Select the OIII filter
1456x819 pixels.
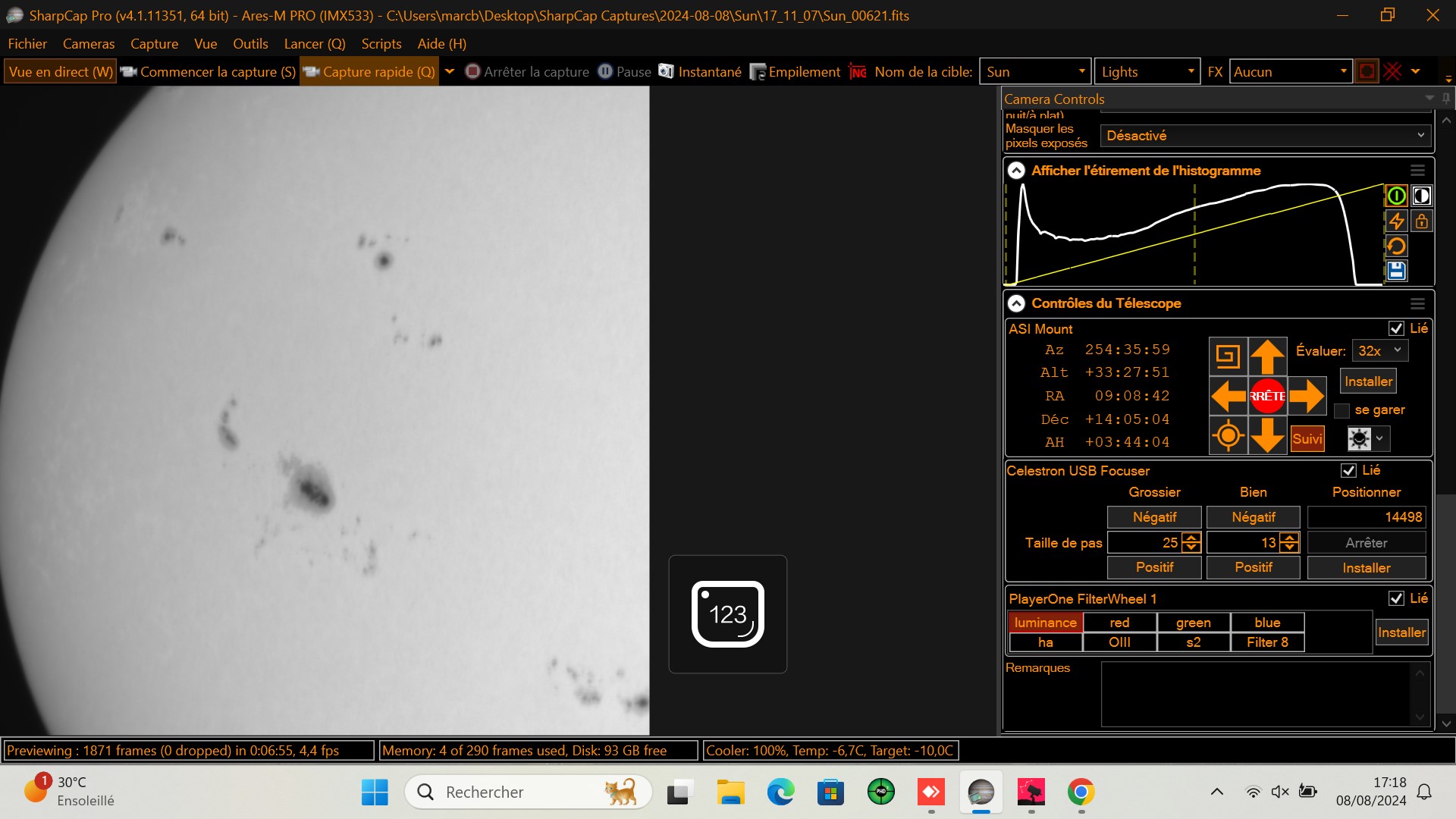pos(1119,642)
